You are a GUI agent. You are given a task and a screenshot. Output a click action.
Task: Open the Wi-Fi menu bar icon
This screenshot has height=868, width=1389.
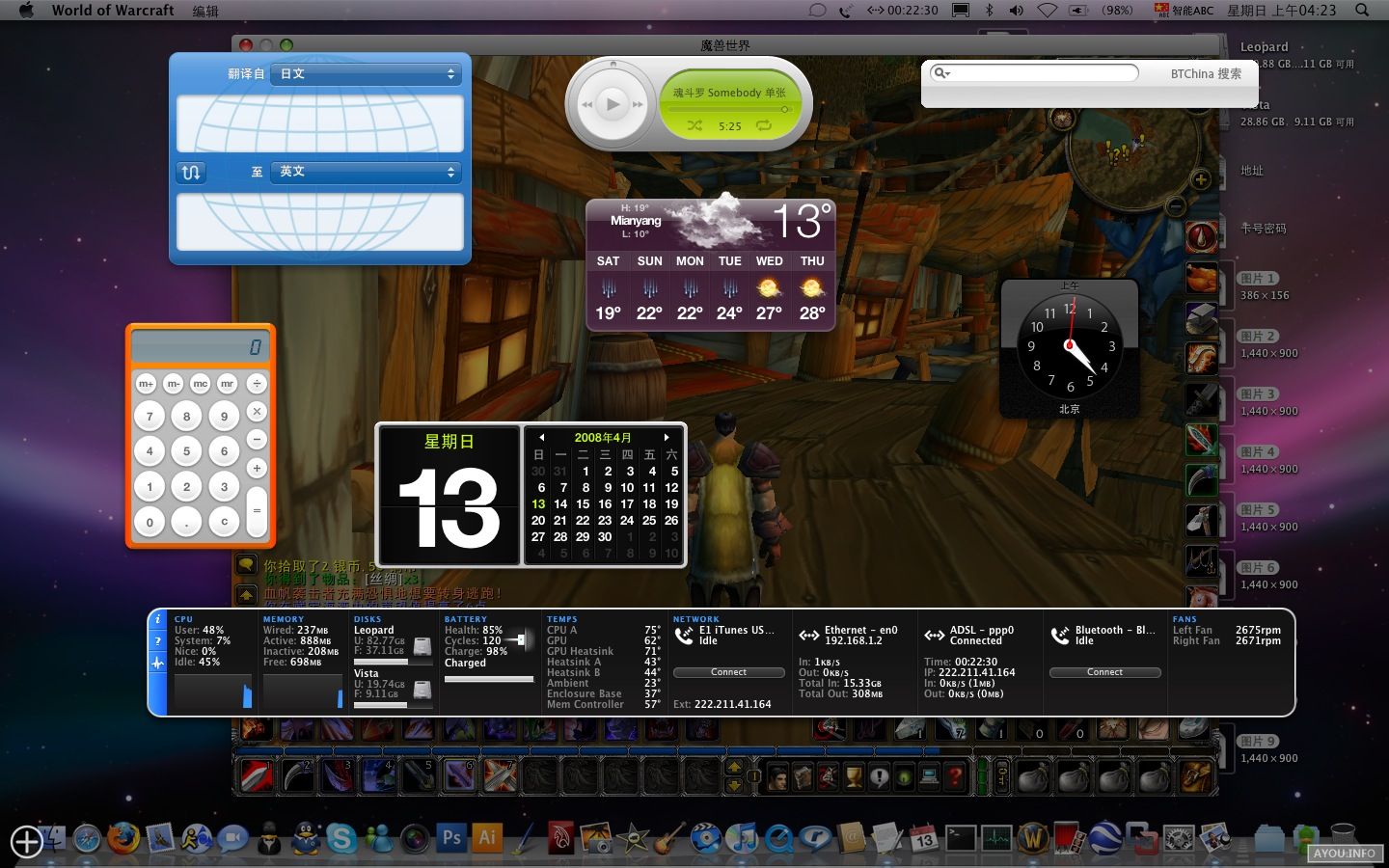(1048, 11)
